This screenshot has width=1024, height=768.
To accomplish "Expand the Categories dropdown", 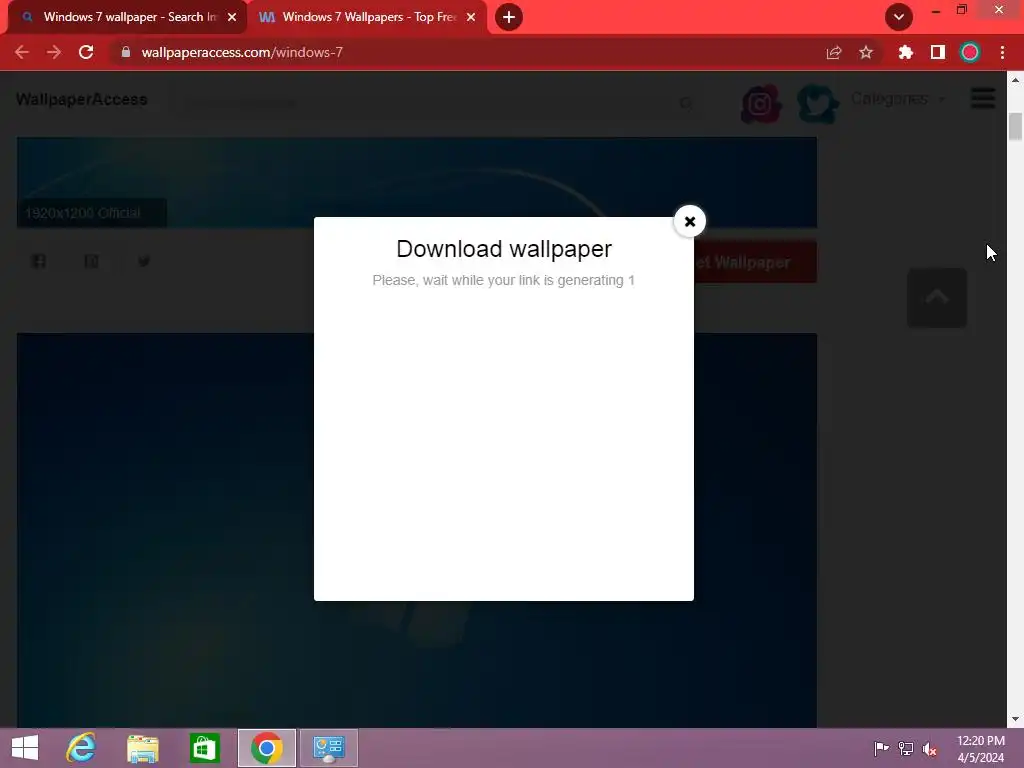I will tap(898, 99).
